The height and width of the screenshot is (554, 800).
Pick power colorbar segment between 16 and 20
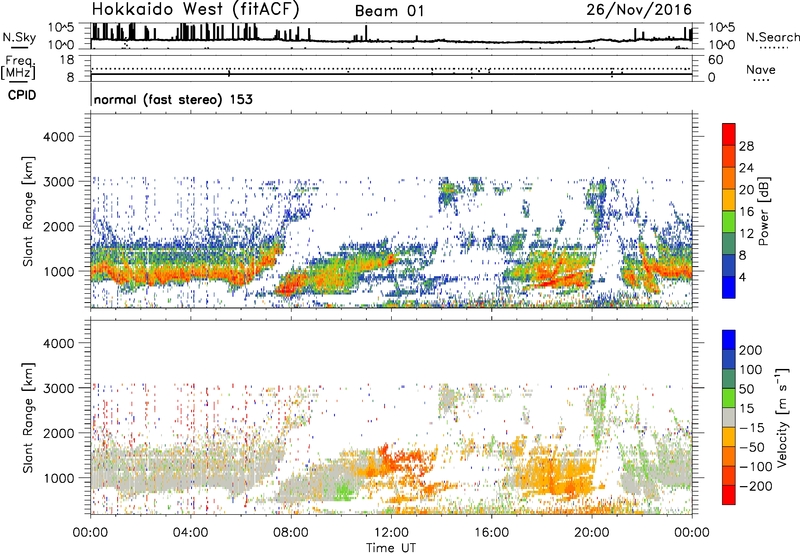[x=729, y=200]
